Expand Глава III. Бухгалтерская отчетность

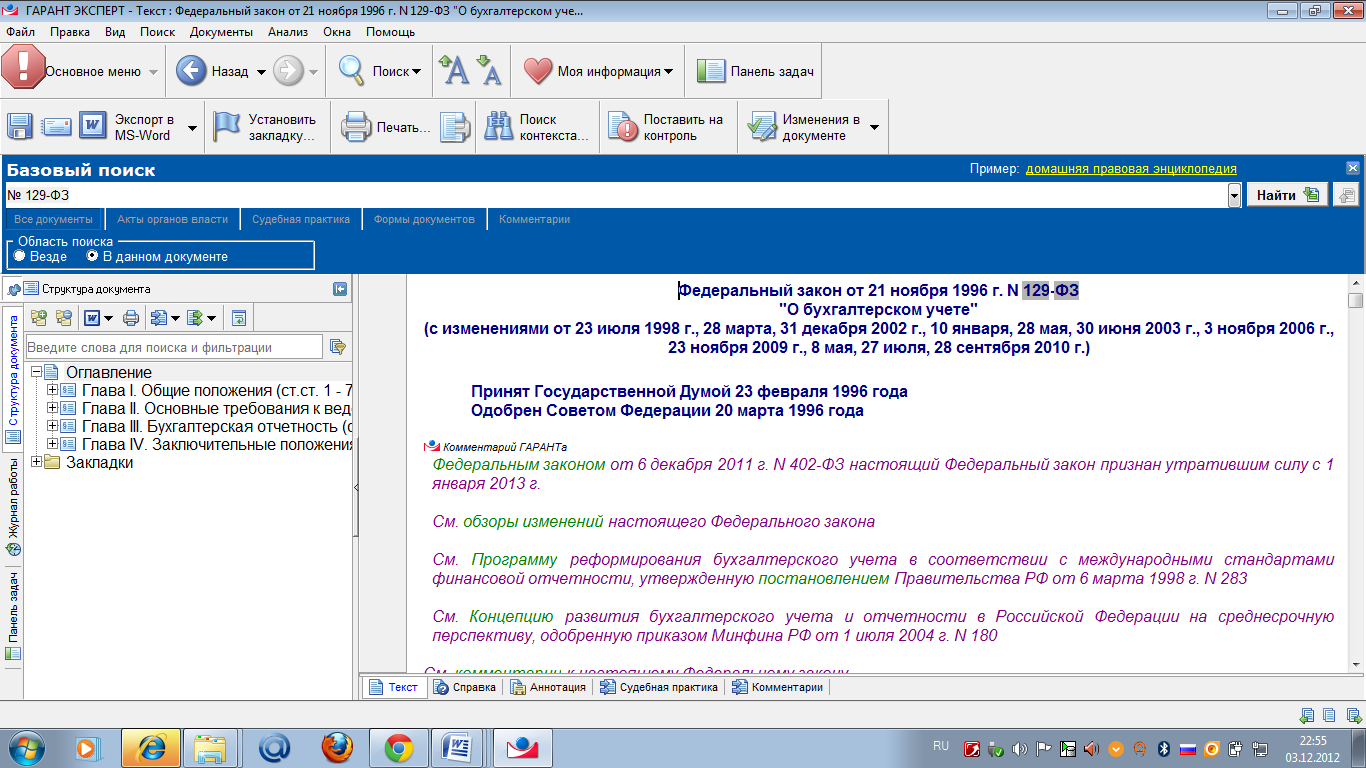coord(53,426)
